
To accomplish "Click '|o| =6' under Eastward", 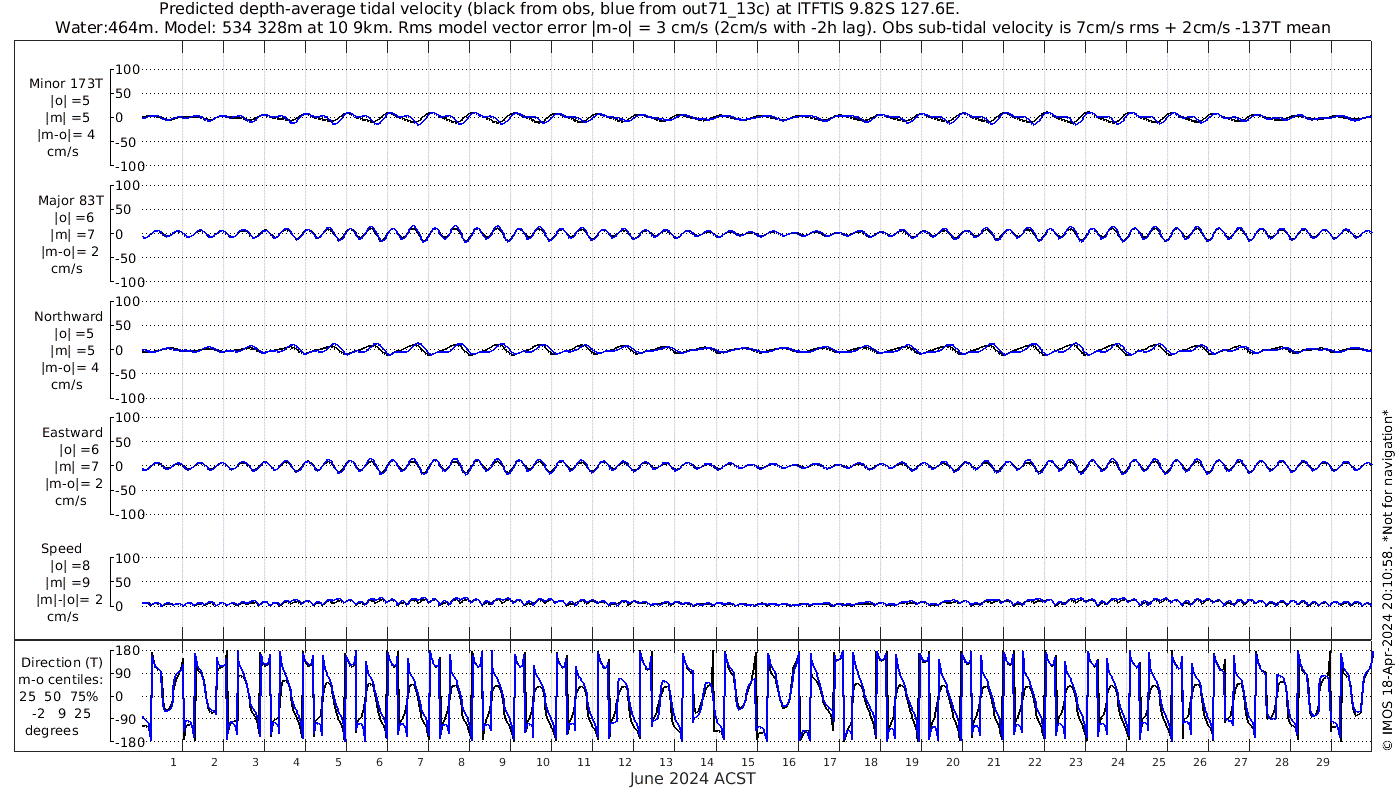I will [78, 449].
